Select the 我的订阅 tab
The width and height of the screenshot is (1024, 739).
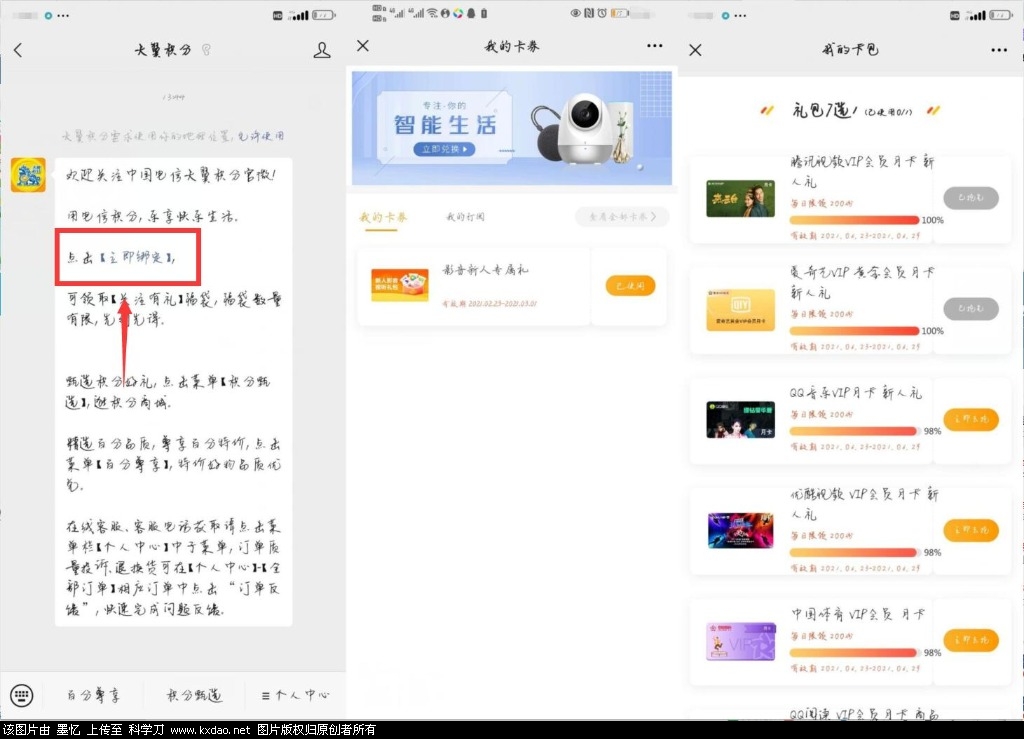pyautogui.click(x=466, y=217)
